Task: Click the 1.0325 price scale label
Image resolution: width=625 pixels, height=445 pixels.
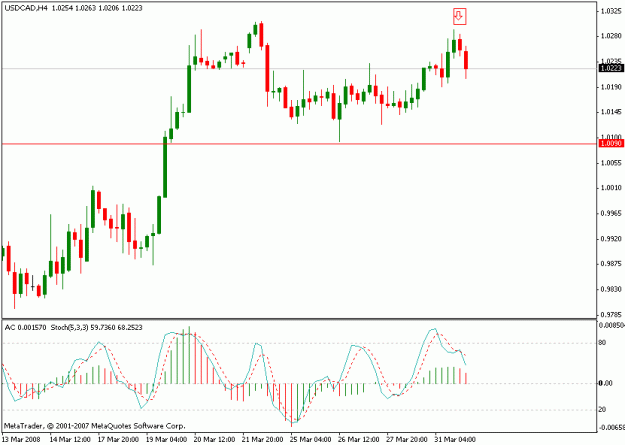Action: 611,11
